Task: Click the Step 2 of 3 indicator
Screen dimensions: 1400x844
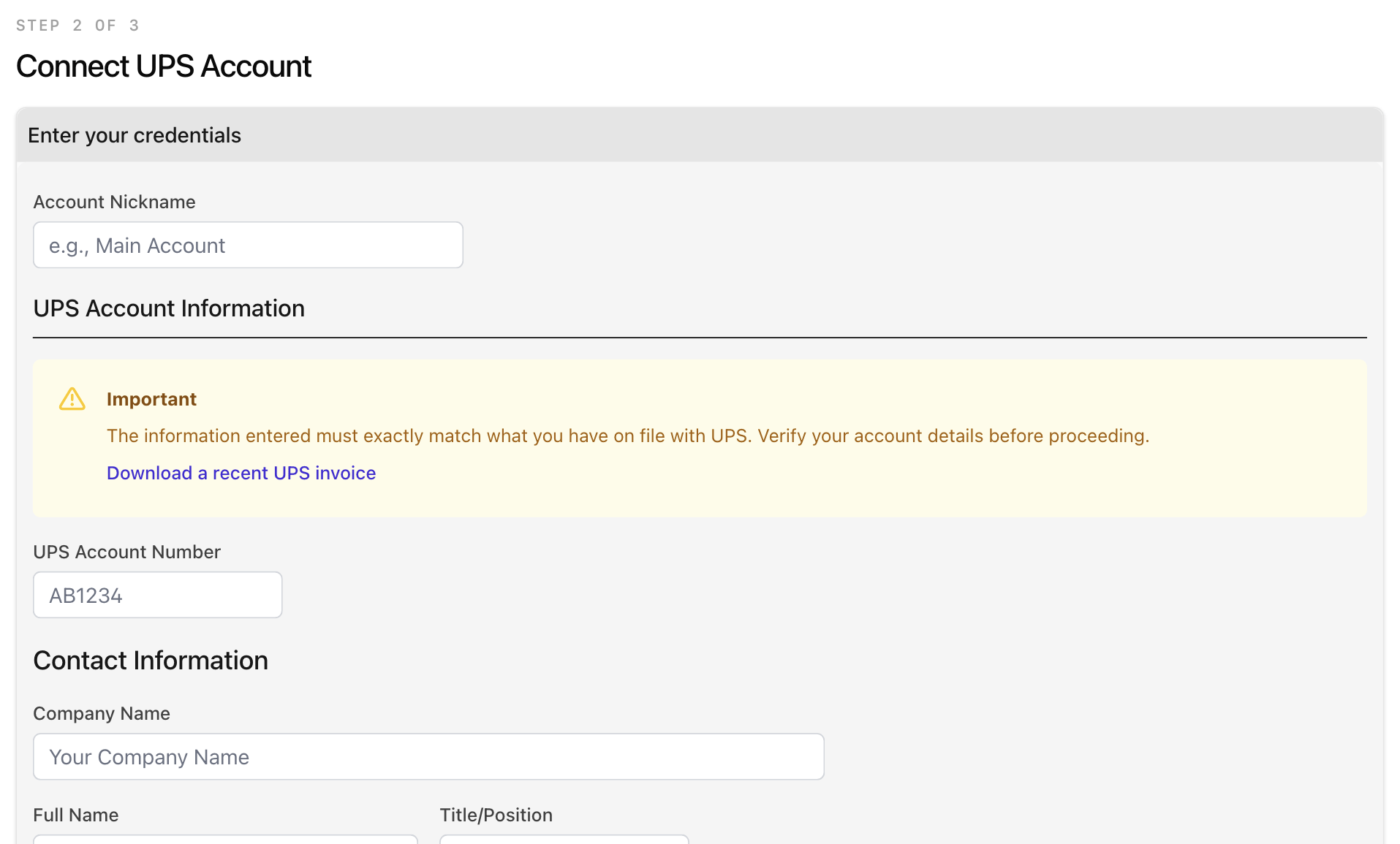Action: tap(77, 26)
